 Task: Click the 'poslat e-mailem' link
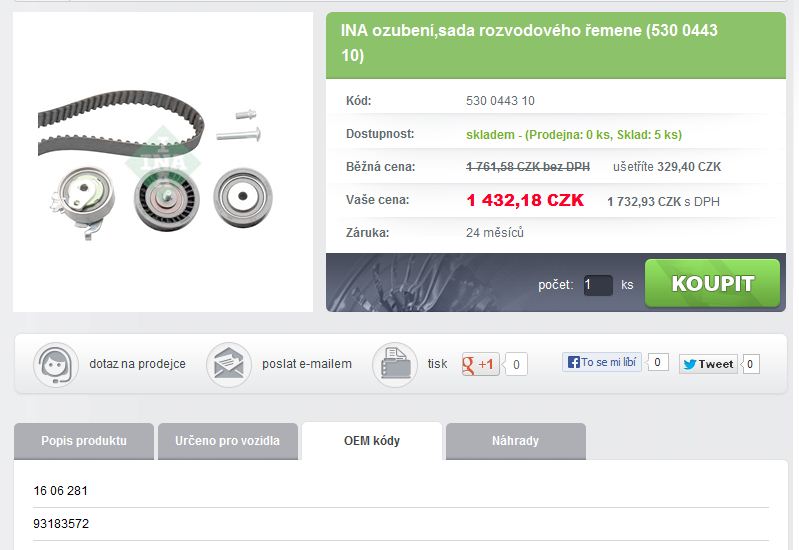coord(307,364)
